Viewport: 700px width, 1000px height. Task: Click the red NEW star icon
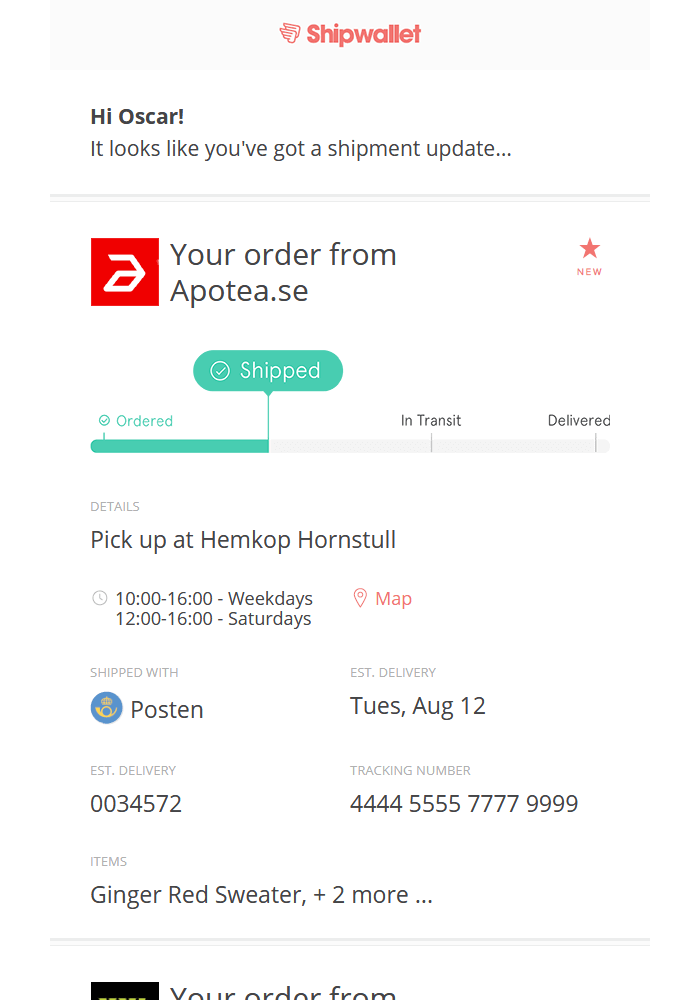[589, 250]
